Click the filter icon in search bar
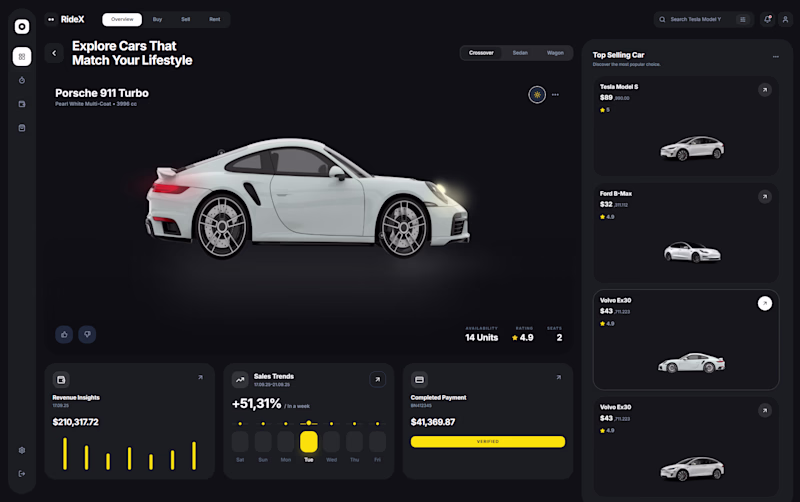Viewport: 800px width, 502px height. pos(743,19)
